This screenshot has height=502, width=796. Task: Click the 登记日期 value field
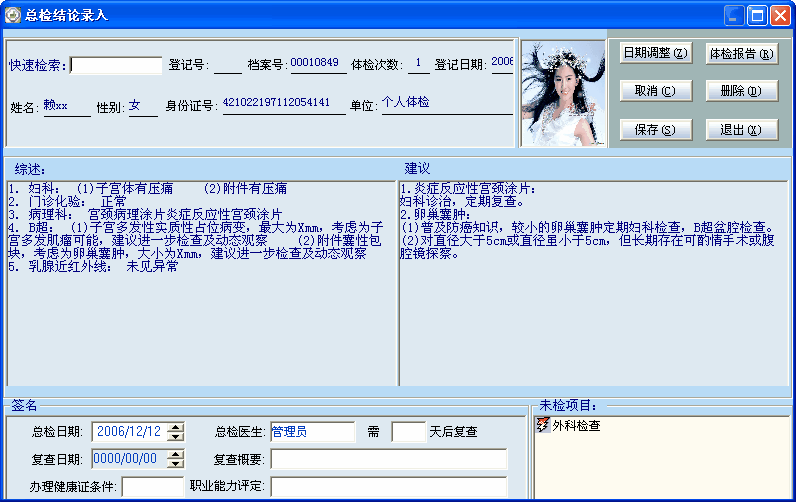pos(502,63)
